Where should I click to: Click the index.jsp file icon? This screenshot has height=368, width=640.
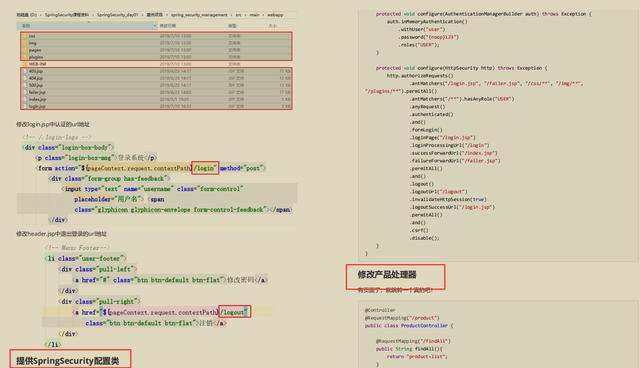click(25, 99)
